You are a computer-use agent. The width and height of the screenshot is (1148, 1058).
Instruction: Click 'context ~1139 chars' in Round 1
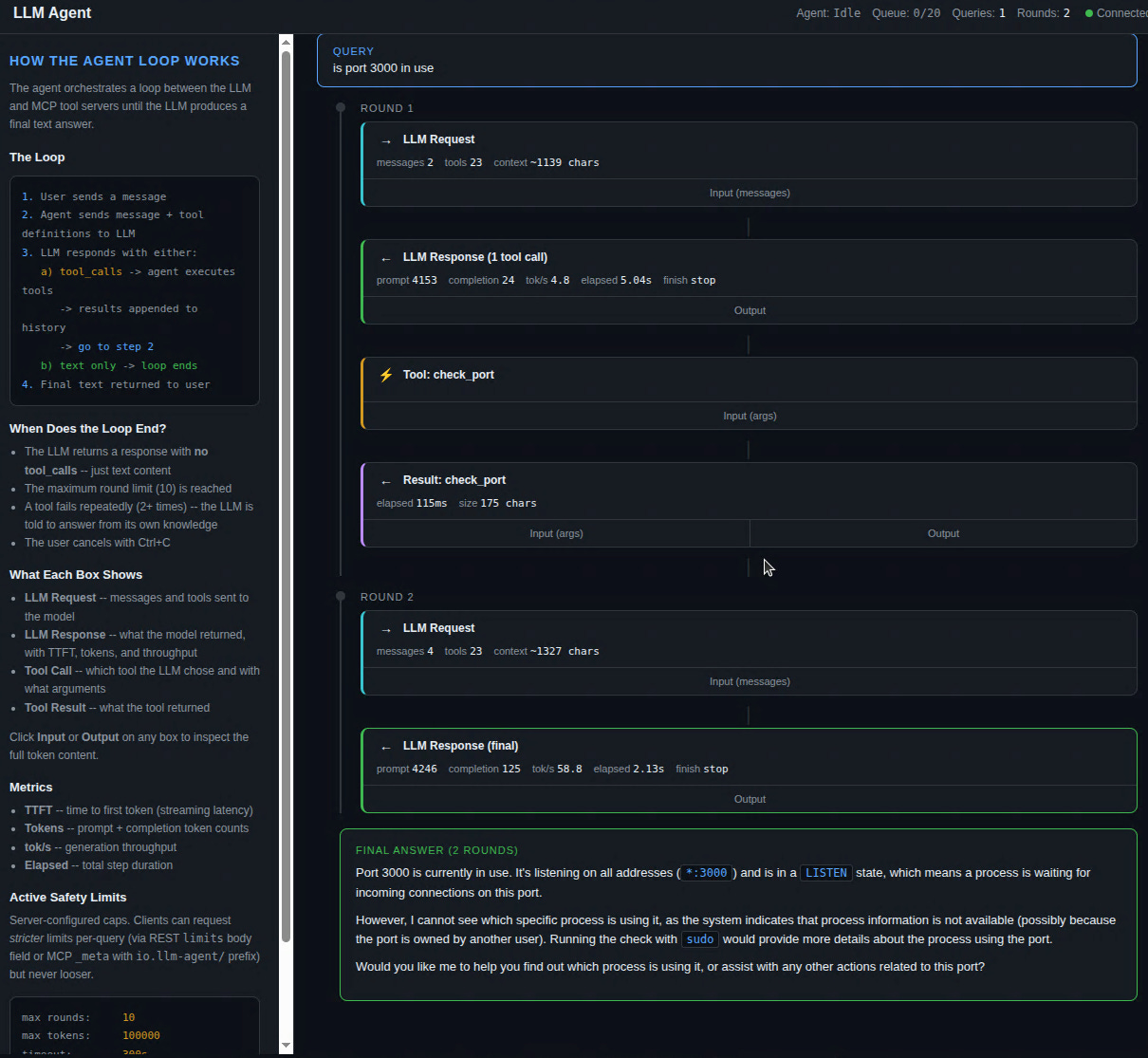(546, 162)
